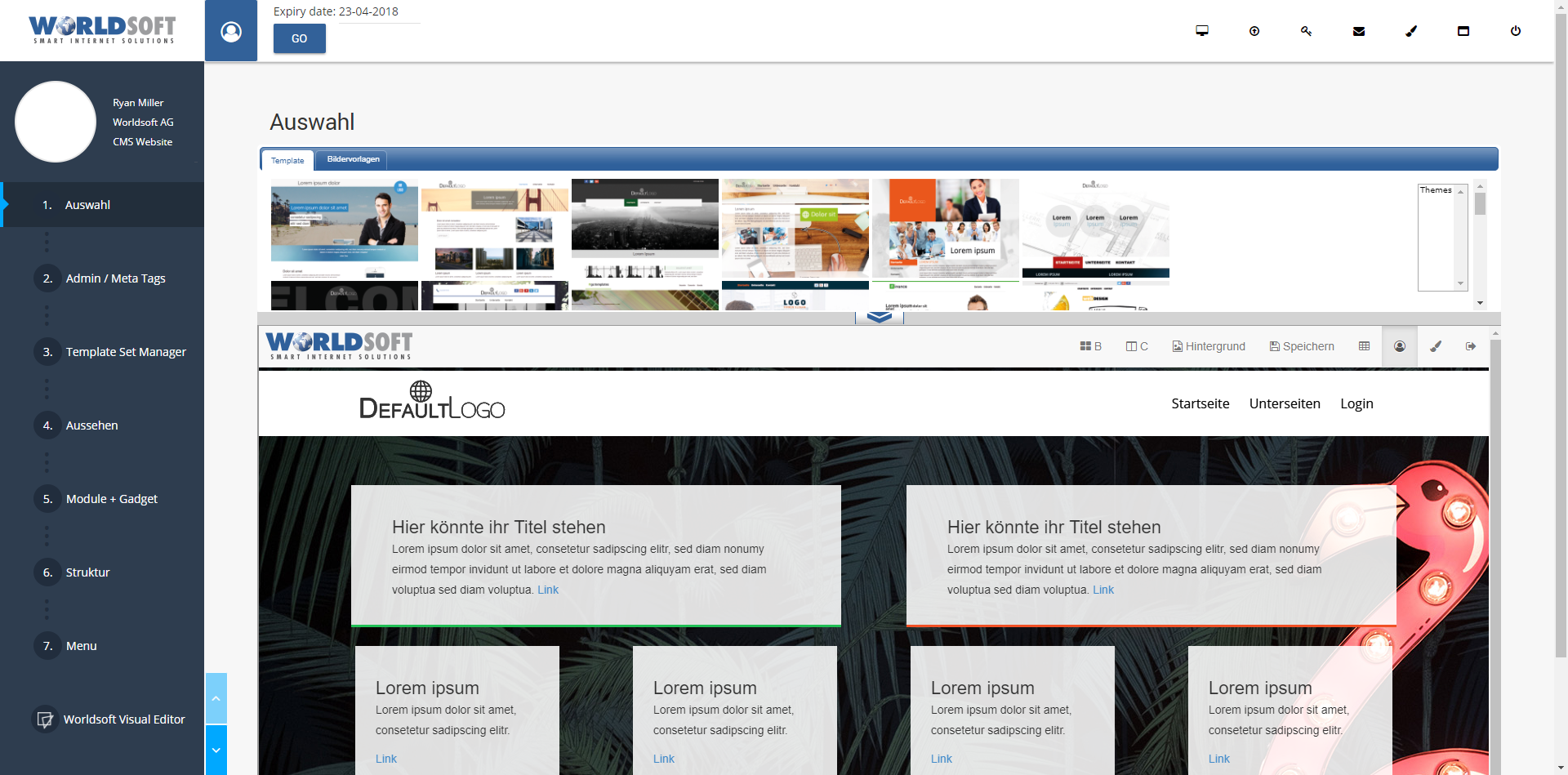Click the exit arrow icon in editor toolbar

[1471, 346]
